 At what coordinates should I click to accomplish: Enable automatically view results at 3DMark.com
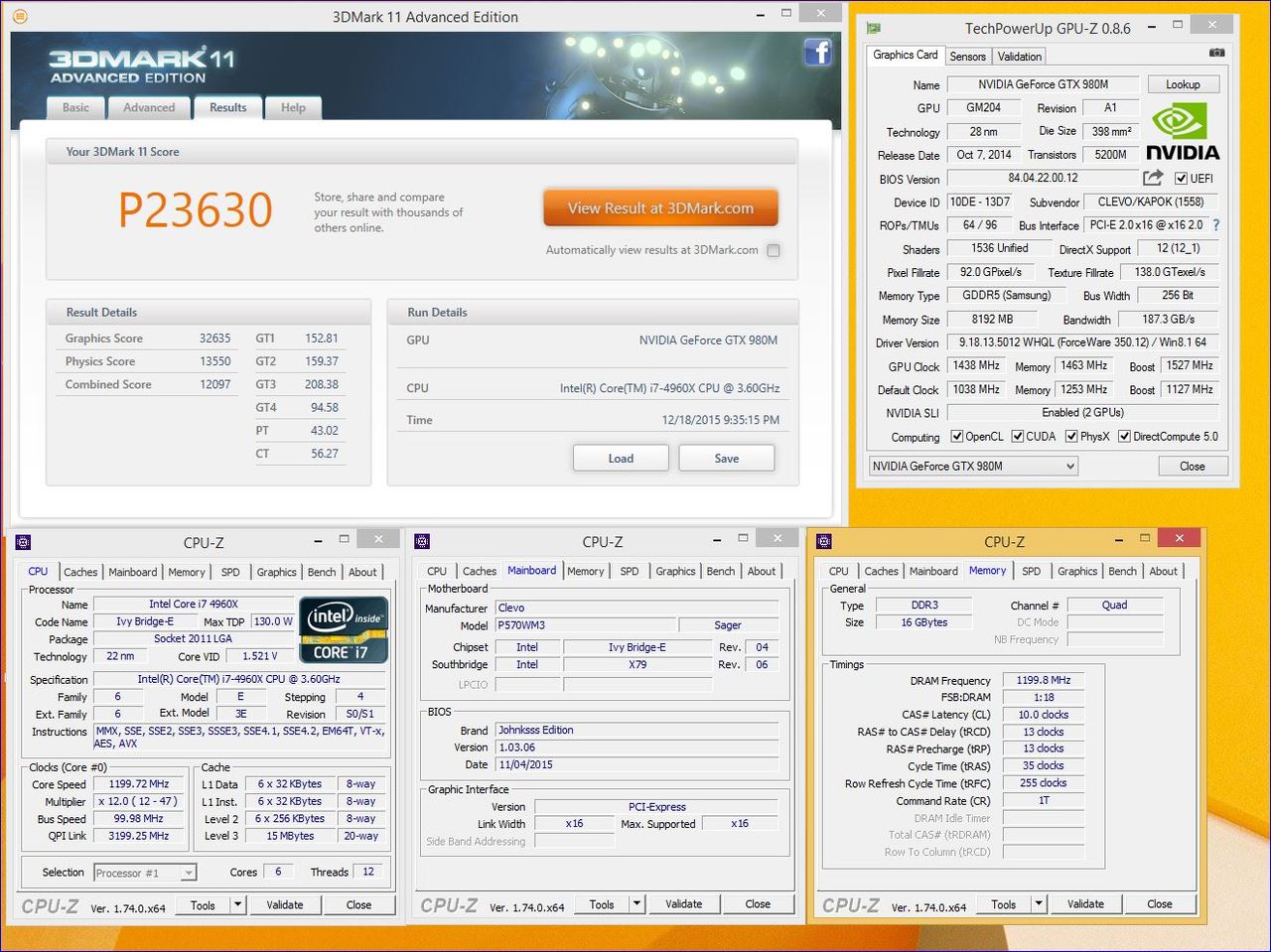pos(774,250)
